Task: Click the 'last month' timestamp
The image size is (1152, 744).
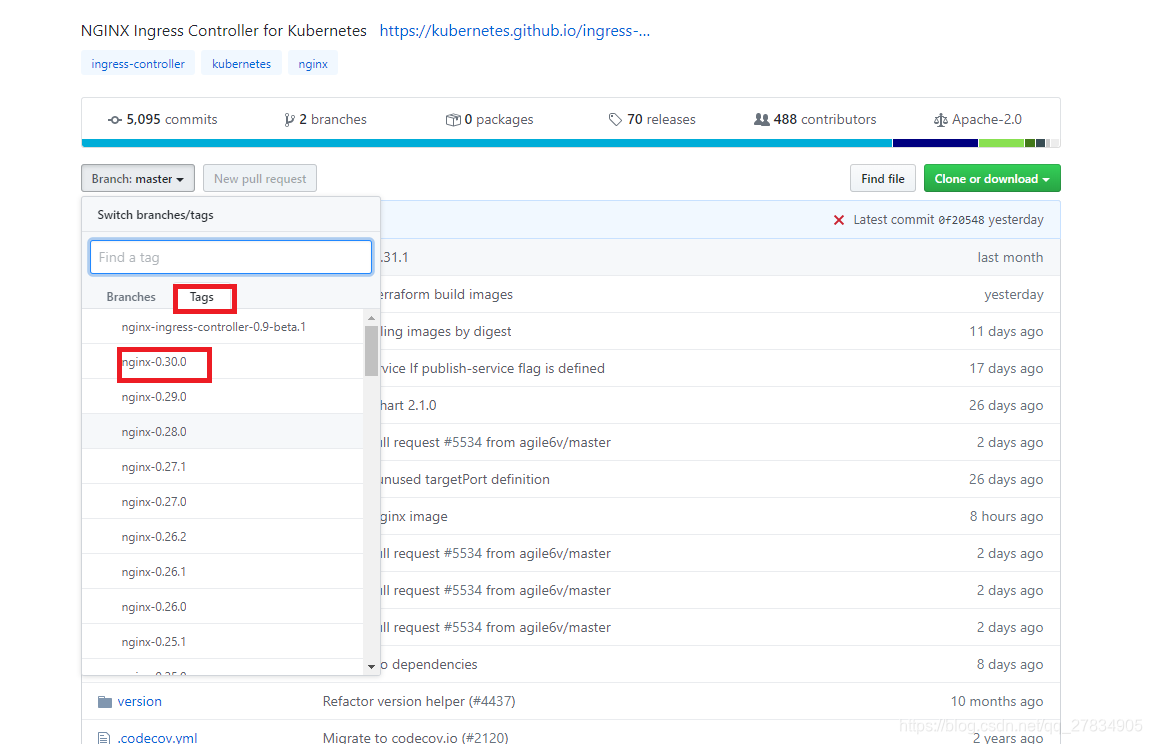Action: pos(1010,258)
